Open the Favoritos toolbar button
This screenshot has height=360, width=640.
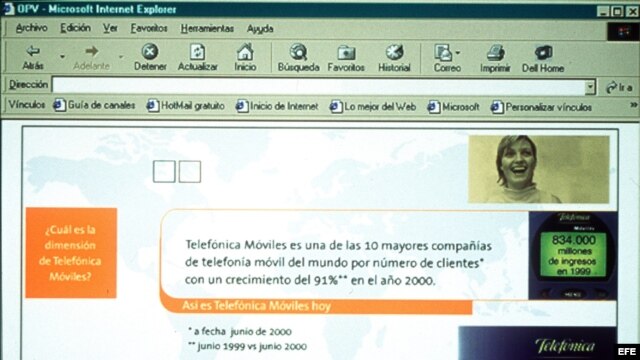point(346,58)
